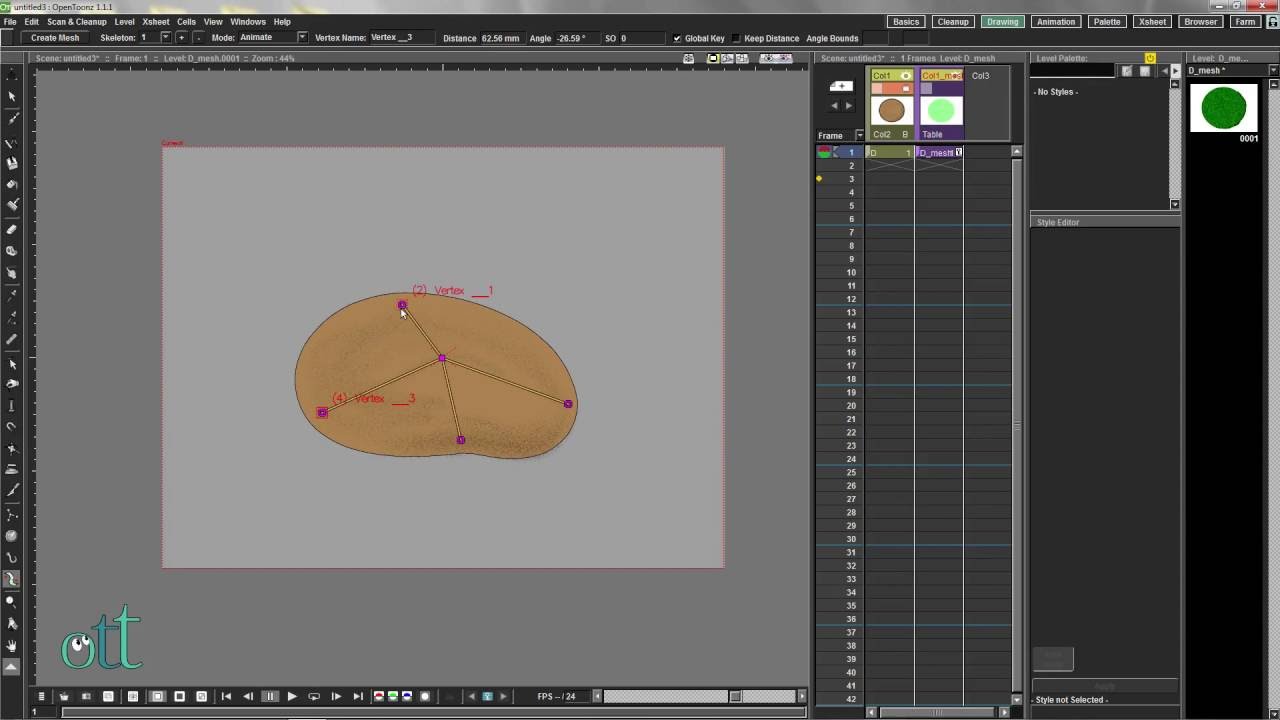The image size is (1280, 720).
Task: Enable the Global Key checkbox
Action: (677, 38)
